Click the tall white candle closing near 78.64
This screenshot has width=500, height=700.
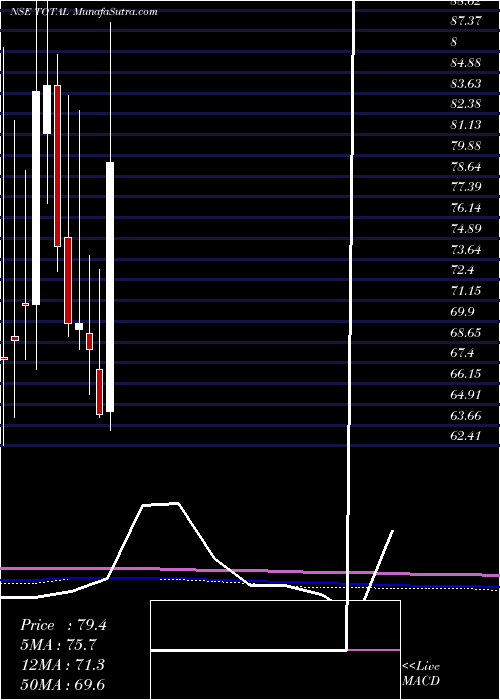110,287
